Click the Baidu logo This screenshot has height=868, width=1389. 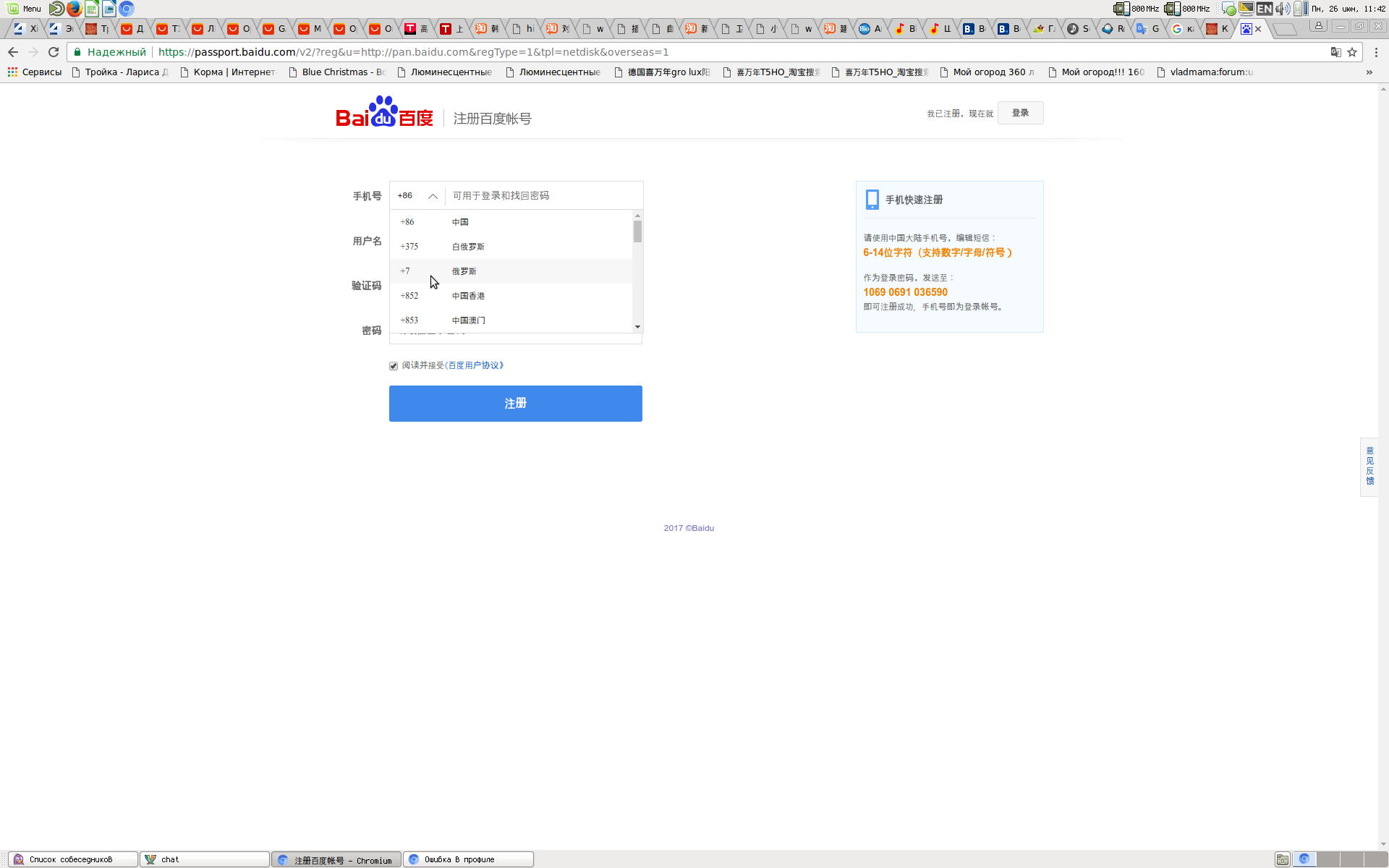point(384,113)
